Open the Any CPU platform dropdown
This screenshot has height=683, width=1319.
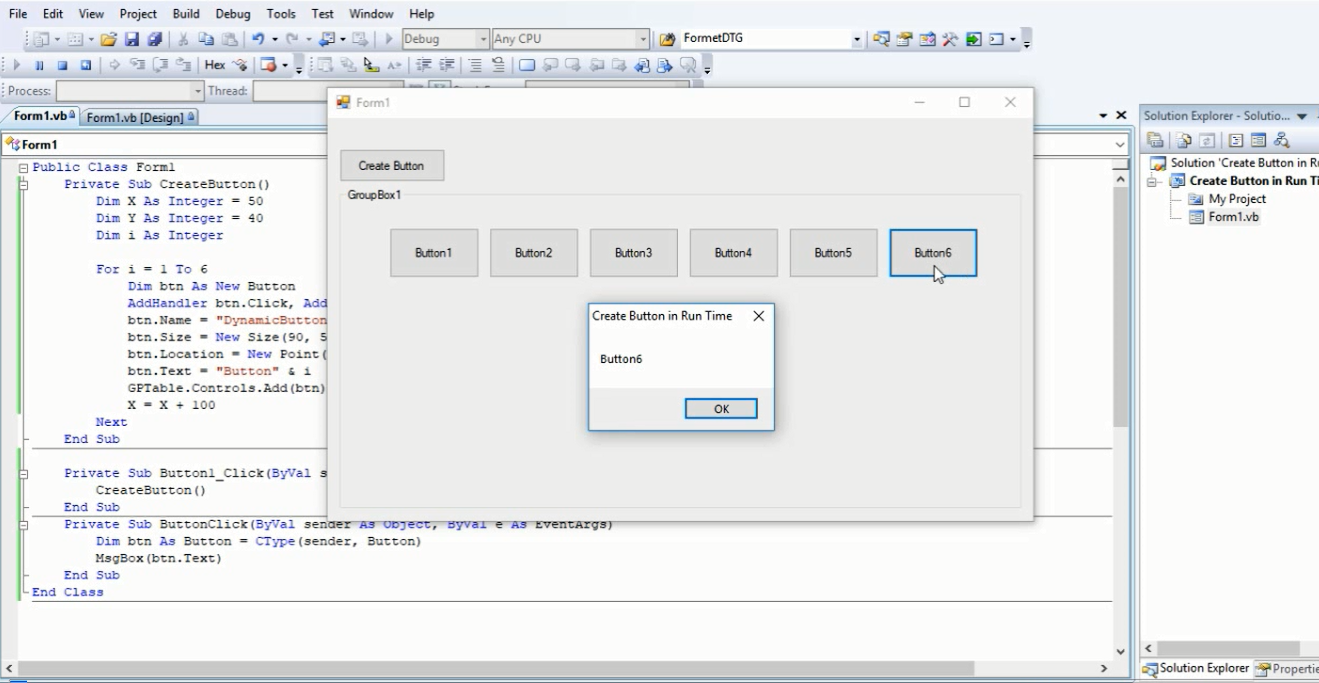click(643, 40)
